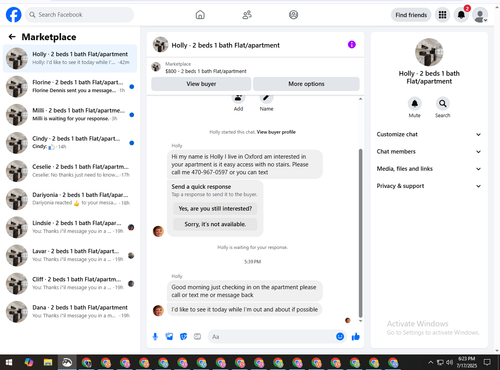
Task: Open the View buyer profile link
Action: pyautogui.click(x=276, y=132)
